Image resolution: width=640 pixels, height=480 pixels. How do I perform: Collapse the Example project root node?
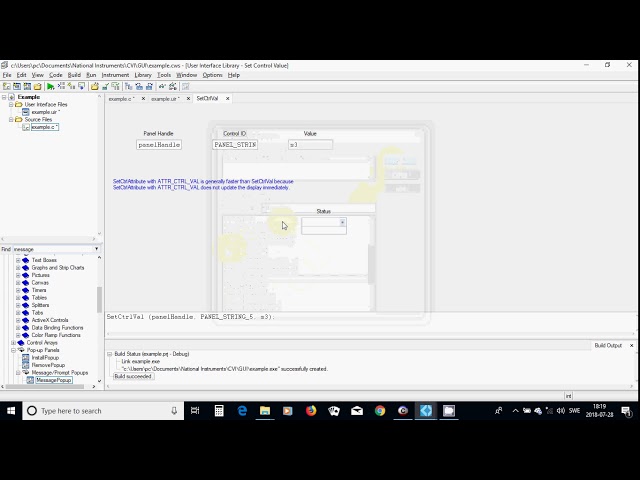4,97
